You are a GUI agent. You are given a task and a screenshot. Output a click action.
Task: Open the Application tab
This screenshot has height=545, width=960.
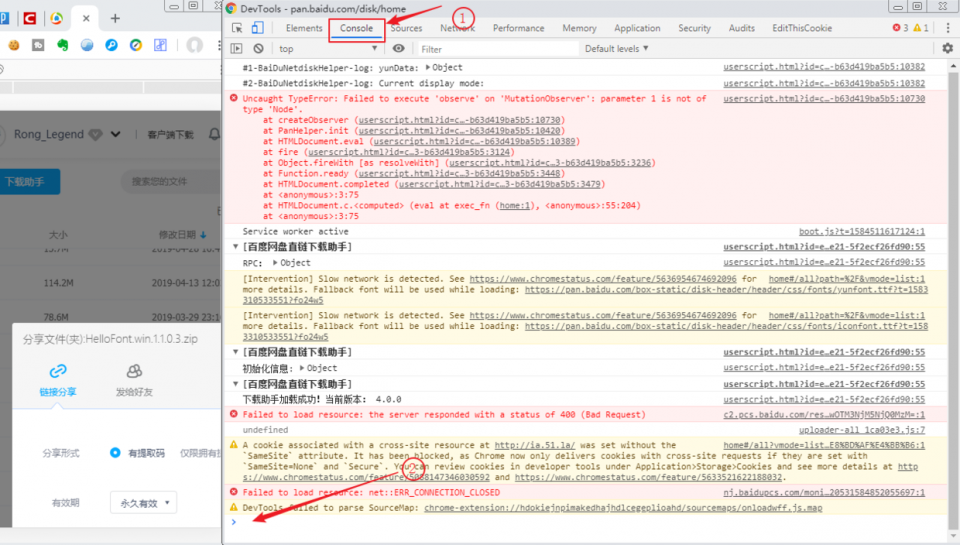(637, 28)
